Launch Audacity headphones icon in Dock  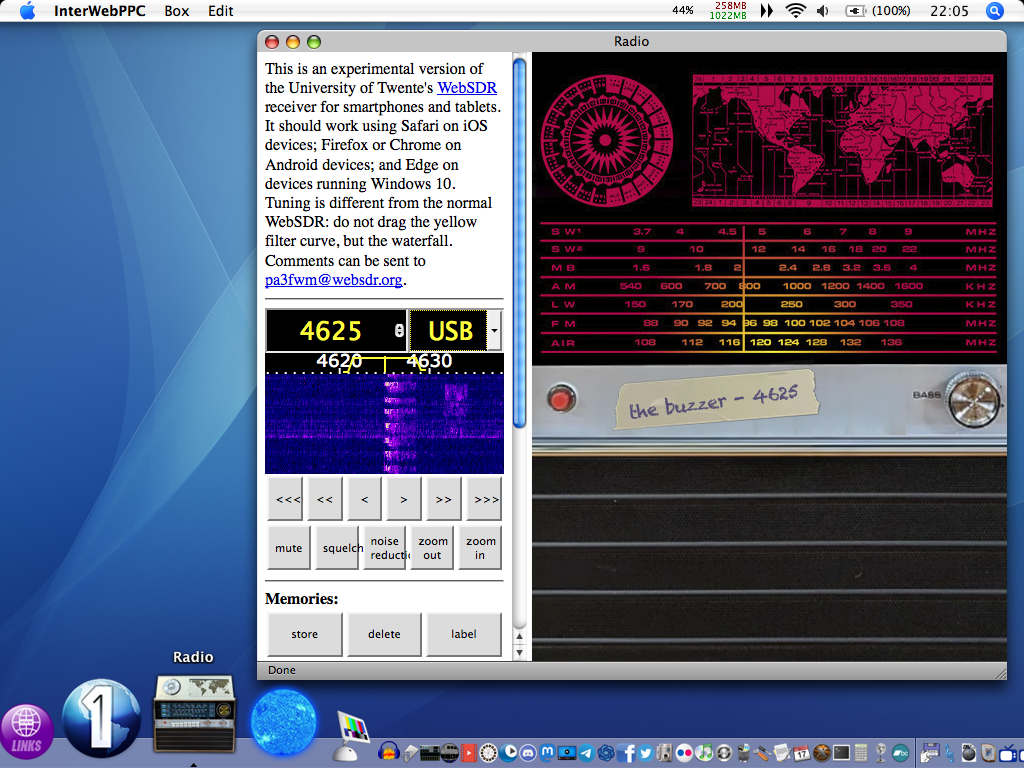pyautogui.click(x=389, y=752)
